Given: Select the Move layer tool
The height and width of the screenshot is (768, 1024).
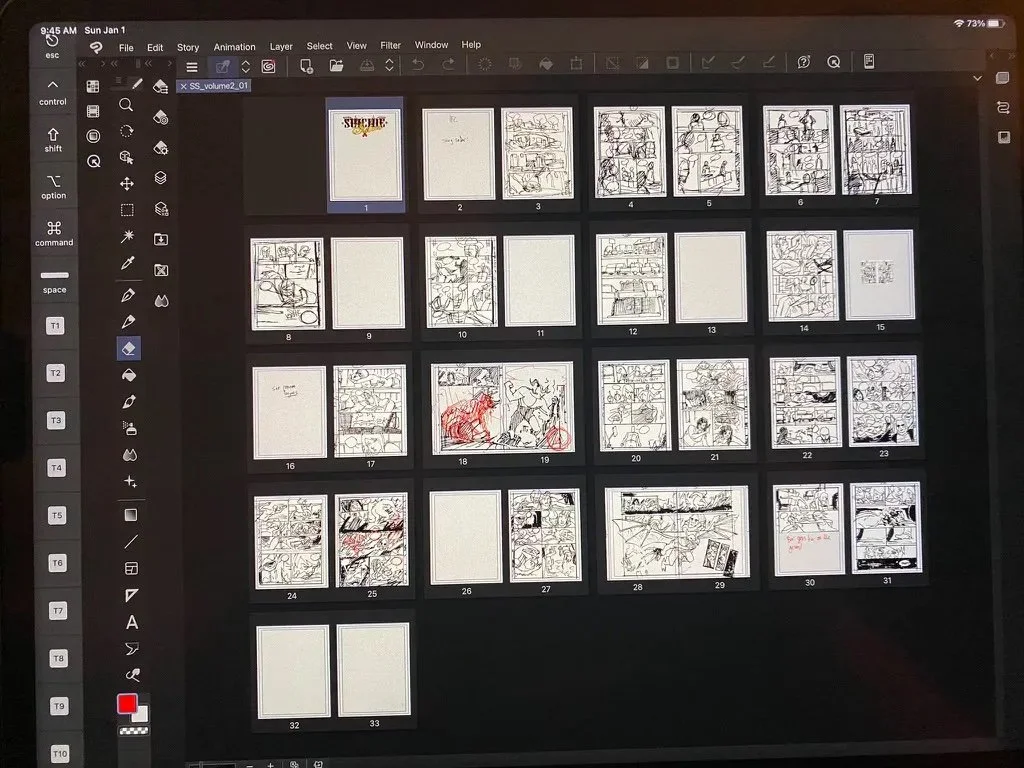Looking at the screenshot, I should click(x=127, y=184).
